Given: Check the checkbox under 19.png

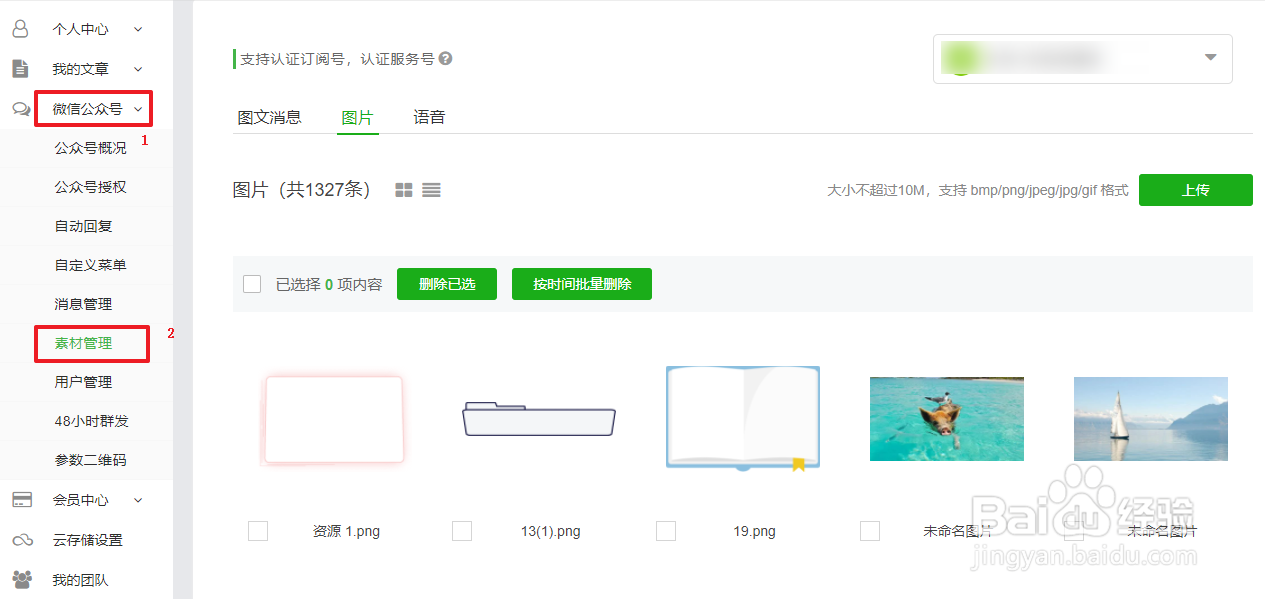Looking at the screenshot, I should pos(666,531).
